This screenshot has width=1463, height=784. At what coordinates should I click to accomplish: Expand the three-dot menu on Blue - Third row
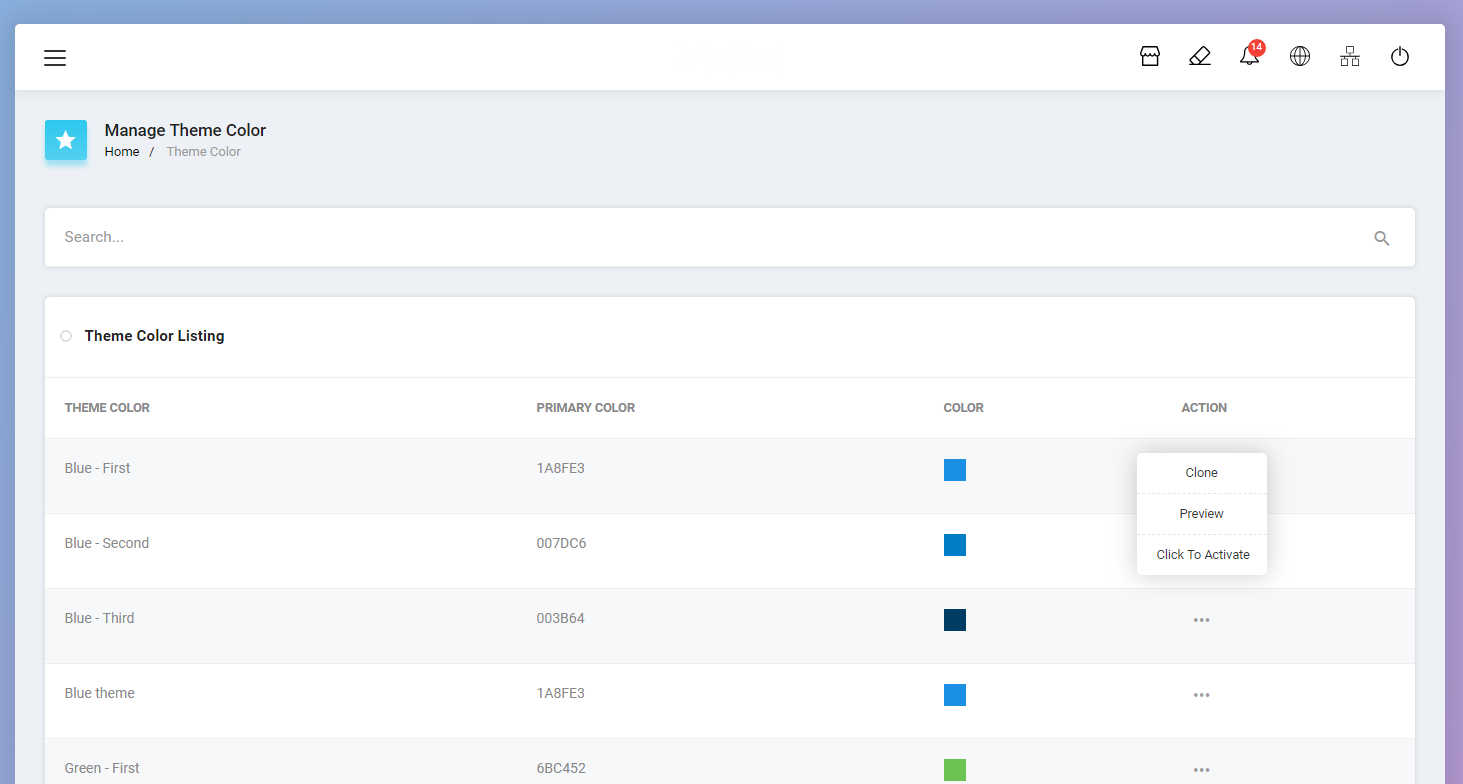pyautogui.click(x=1201, y=619)
